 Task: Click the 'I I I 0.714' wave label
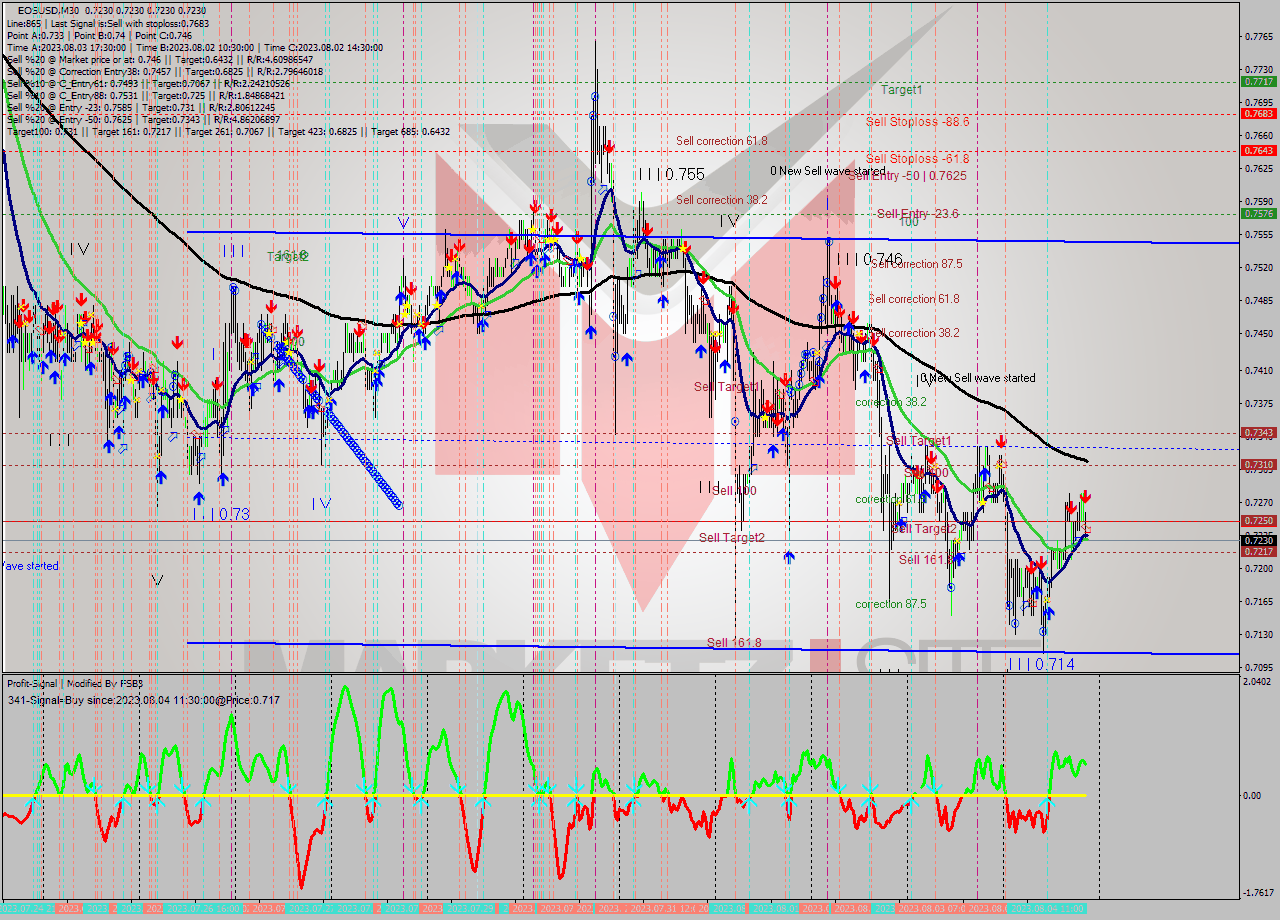click(x=1040, y=664)
